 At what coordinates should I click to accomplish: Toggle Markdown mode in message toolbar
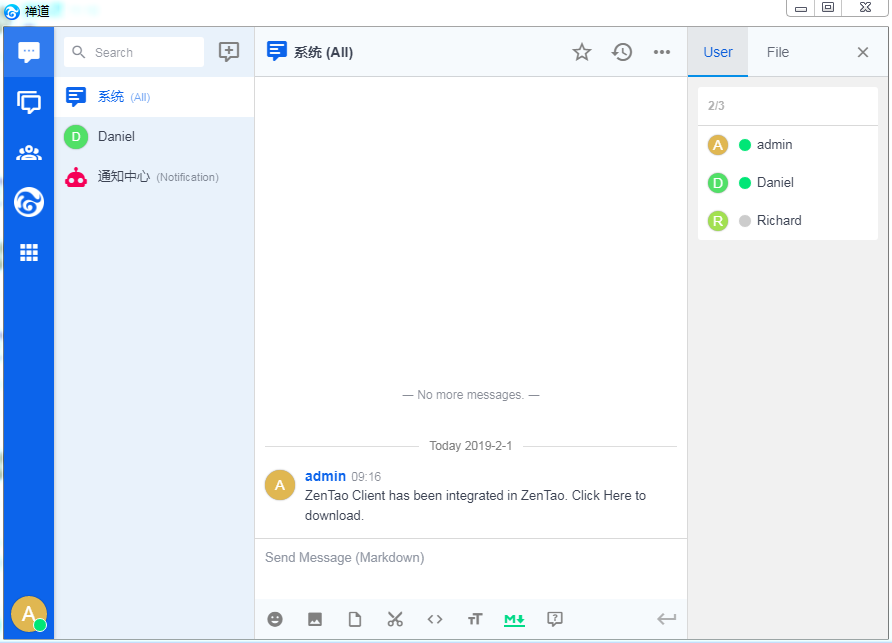click(515, 619)
